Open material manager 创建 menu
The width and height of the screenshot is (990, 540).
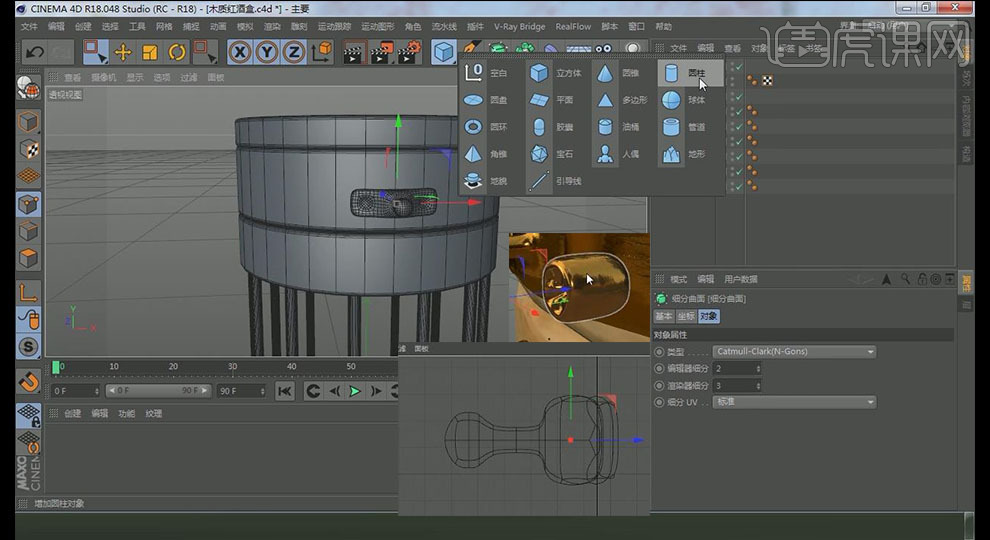click(x=73, y=414)
